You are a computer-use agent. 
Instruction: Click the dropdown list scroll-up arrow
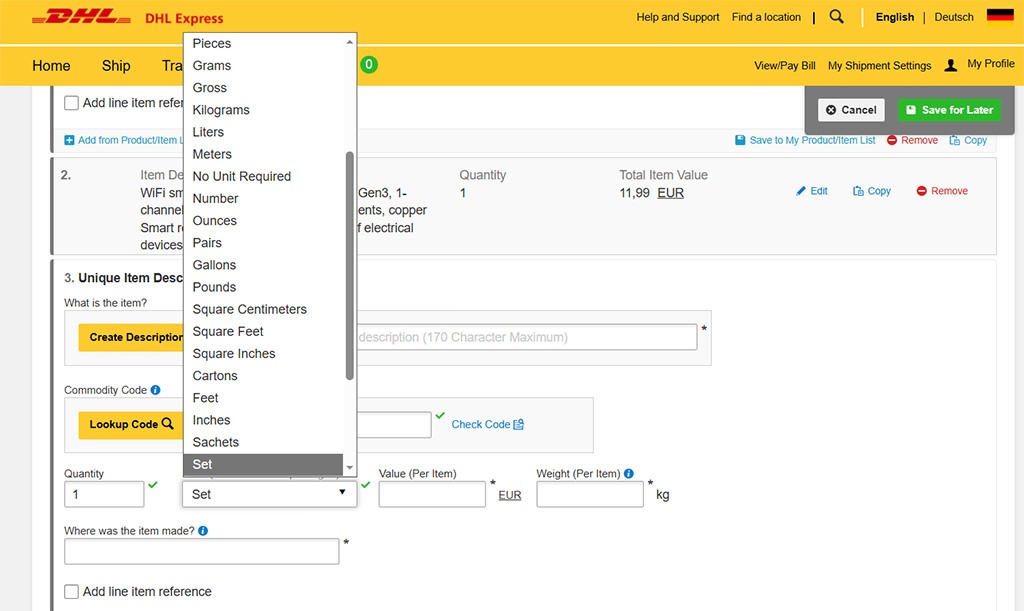(349, 42)
